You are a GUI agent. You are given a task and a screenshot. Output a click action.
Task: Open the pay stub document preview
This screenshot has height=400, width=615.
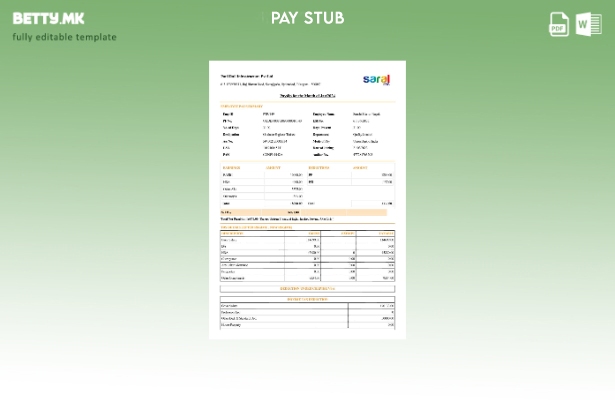[307, 200]
